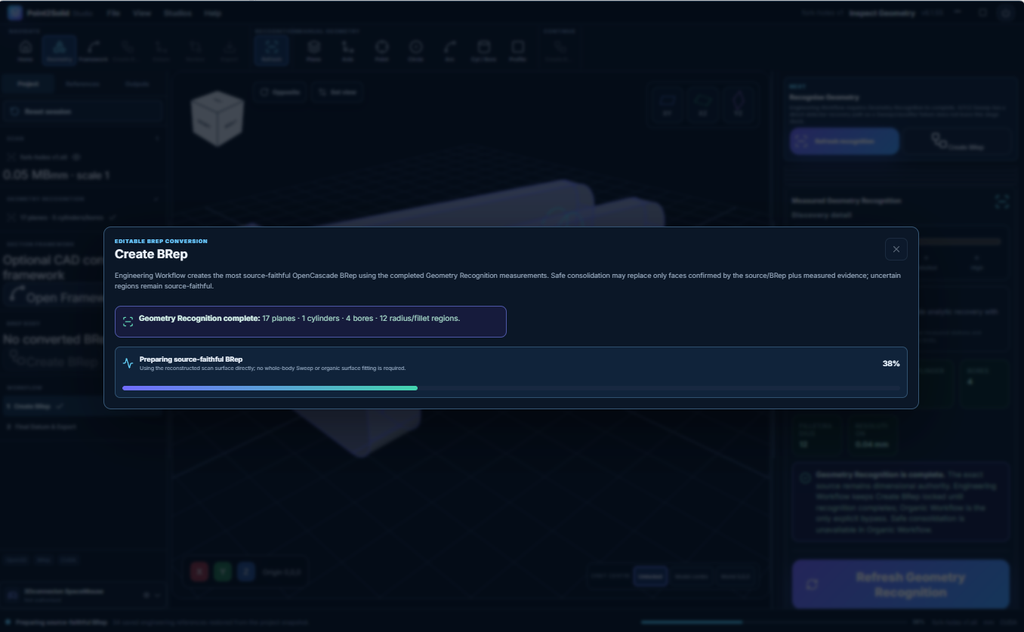Click the Profile tool icon
Image resolution: width=1024 pixels, height=632 pixels.
point(517,50)
